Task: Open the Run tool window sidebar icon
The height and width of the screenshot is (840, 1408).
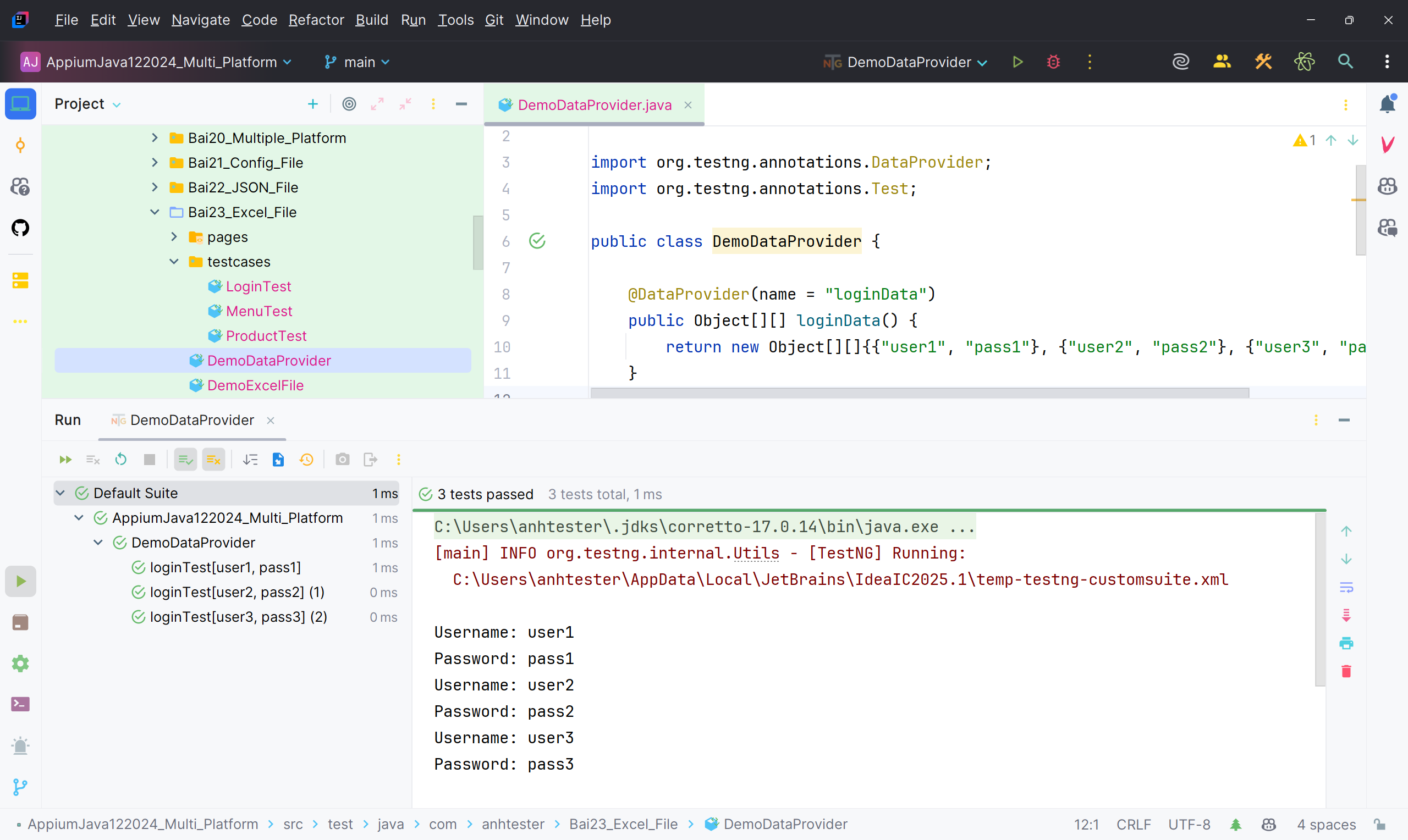Action: click(x=20, y=581)
